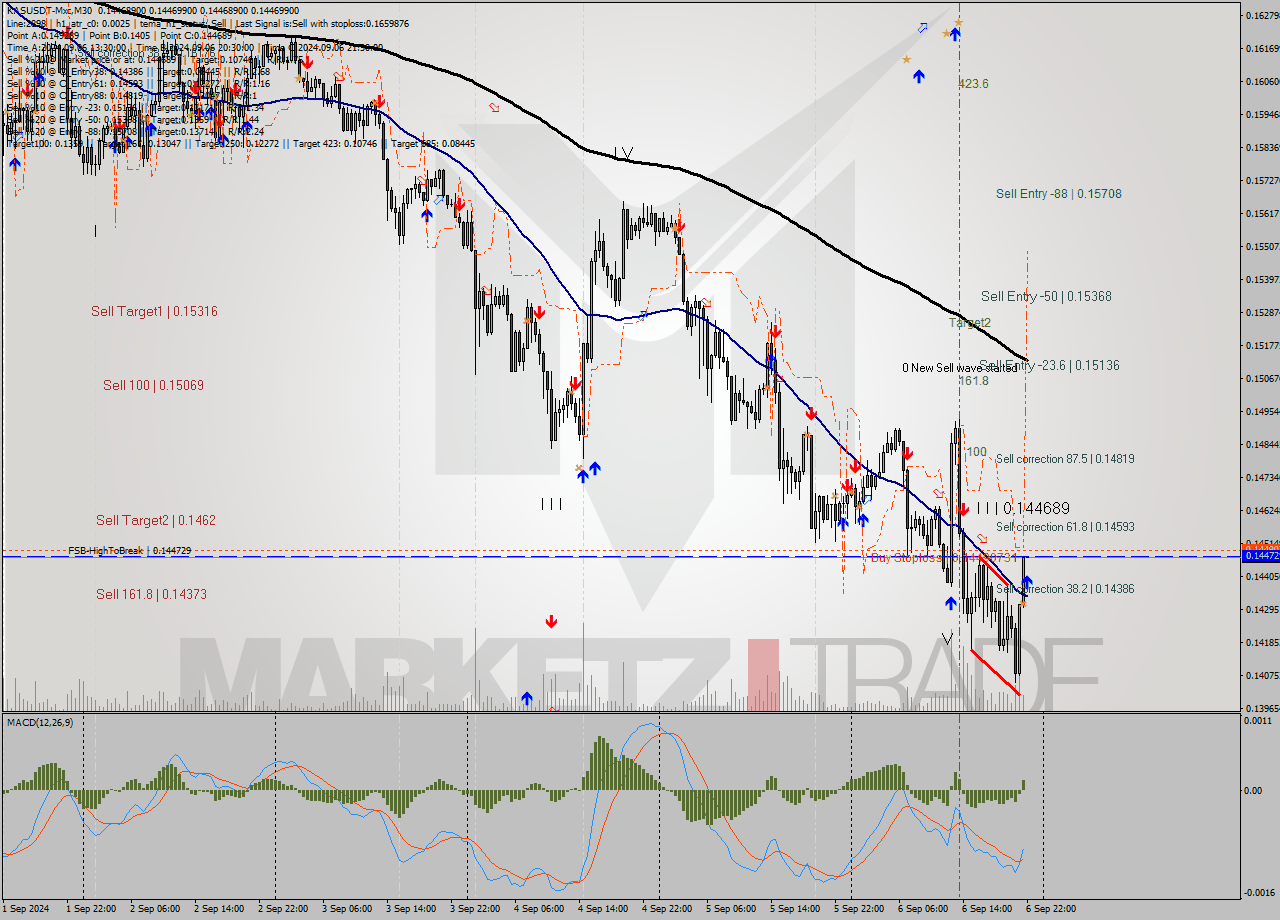Click the symbol and timeframe title text
Viewport: 1280px width, 920px height.
click(x=50, y=10)
